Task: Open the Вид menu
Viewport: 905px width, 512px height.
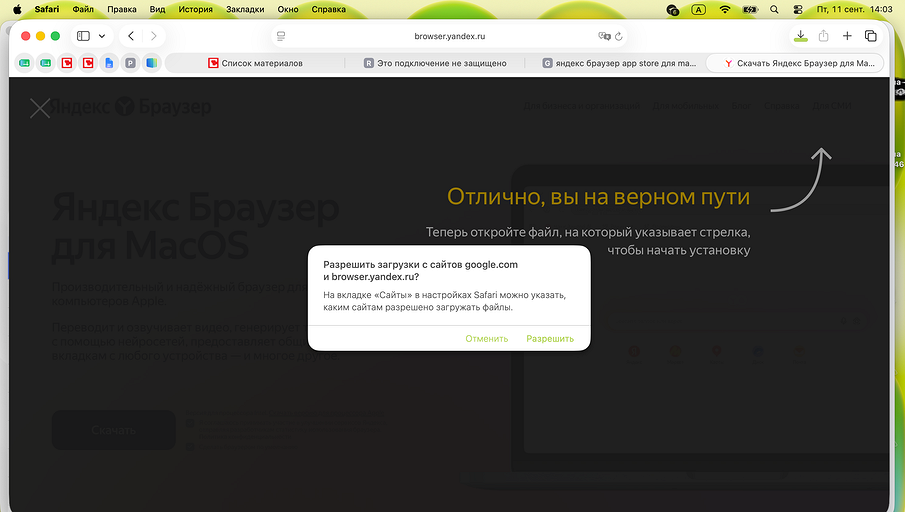Action: point(157,9)
